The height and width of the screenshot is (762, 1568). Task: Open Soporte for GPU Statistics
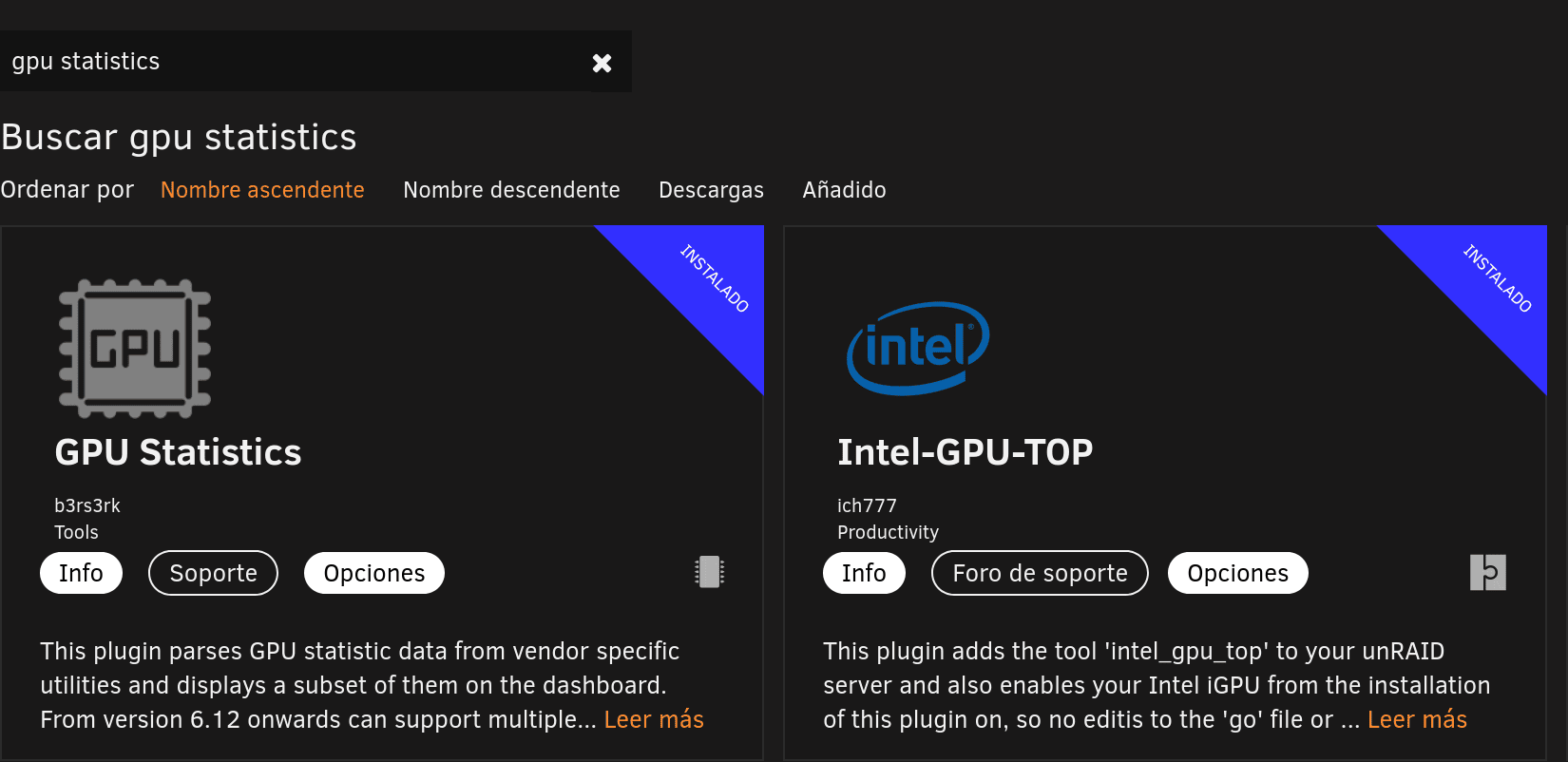[x=213, y=573]
